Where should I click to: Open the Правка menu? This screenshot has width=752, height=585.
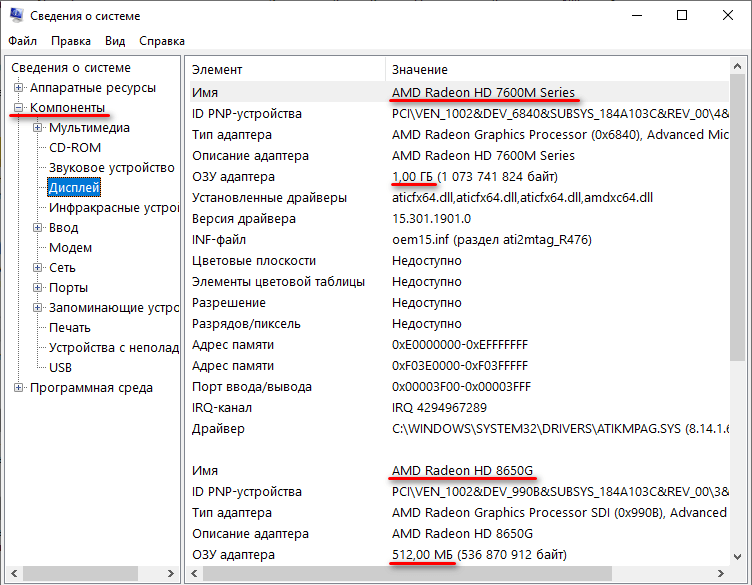[70, 41]
